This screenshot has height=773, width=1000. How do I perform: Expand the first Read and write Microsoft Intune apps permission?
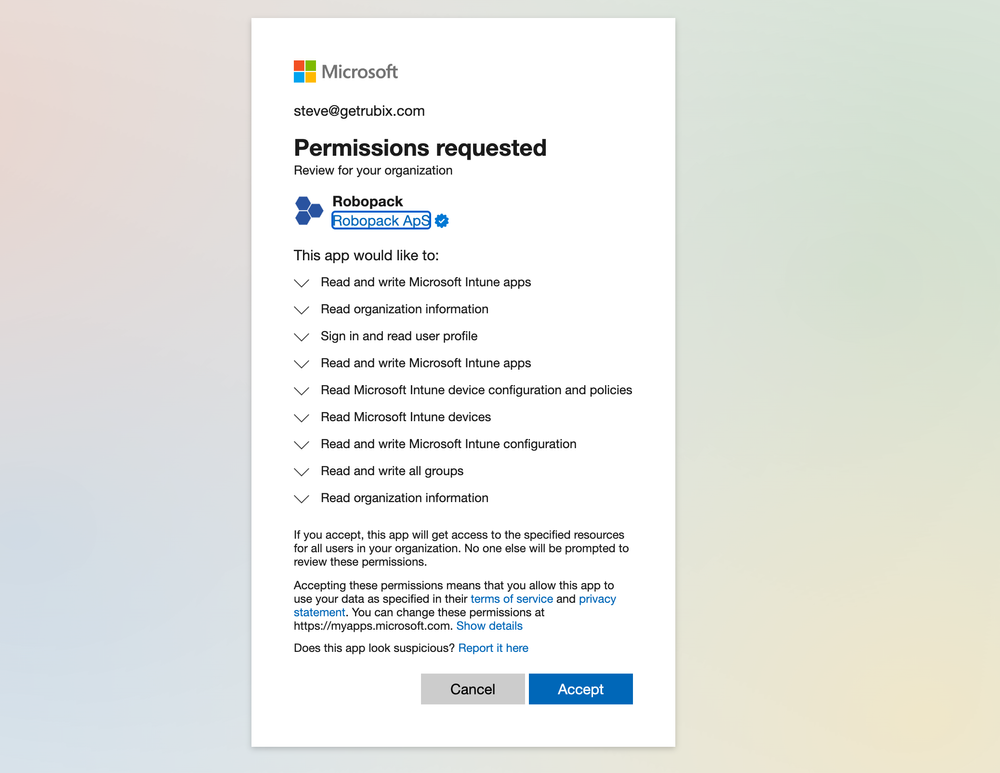click(301, 283)
